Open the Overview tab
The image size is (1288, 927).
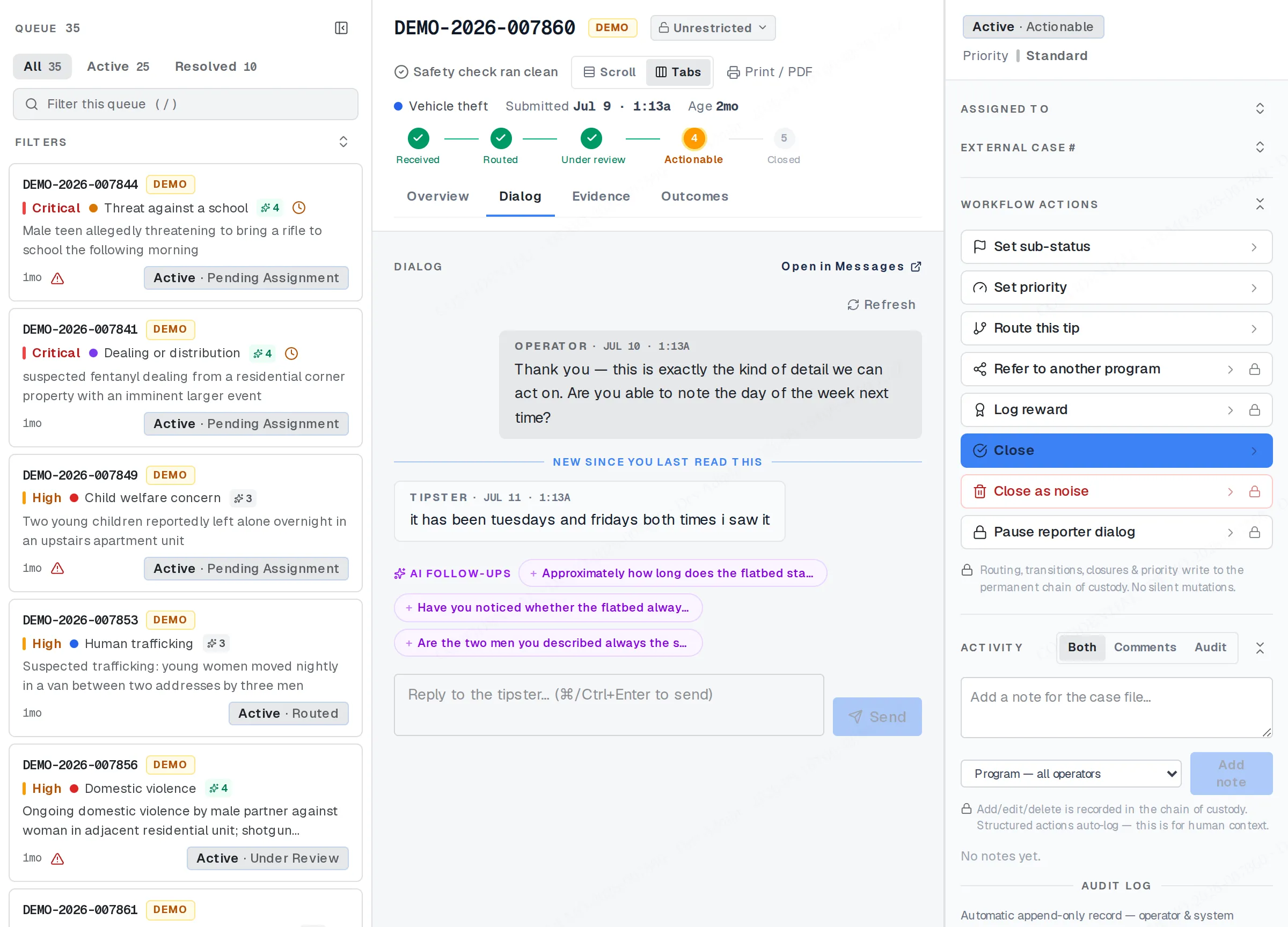437,196
